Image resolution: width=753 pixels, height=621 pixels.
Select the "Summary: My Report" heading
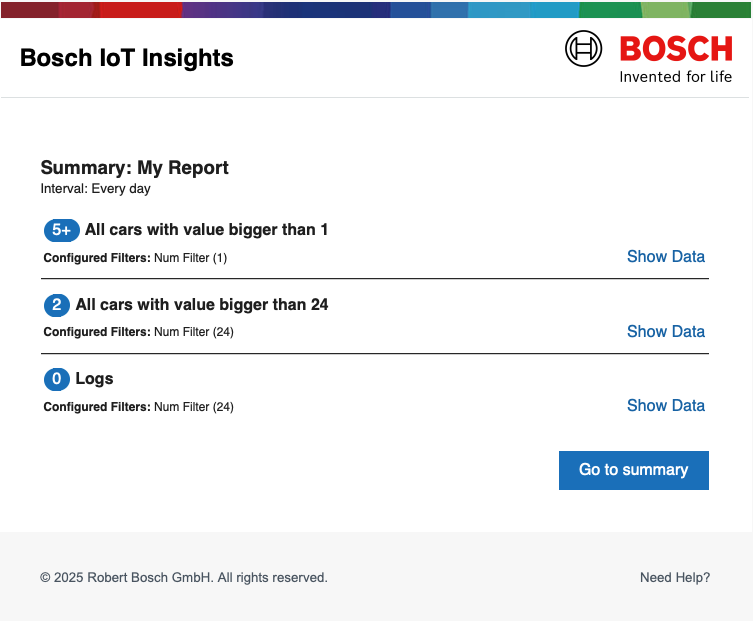(x=134, y=168)
